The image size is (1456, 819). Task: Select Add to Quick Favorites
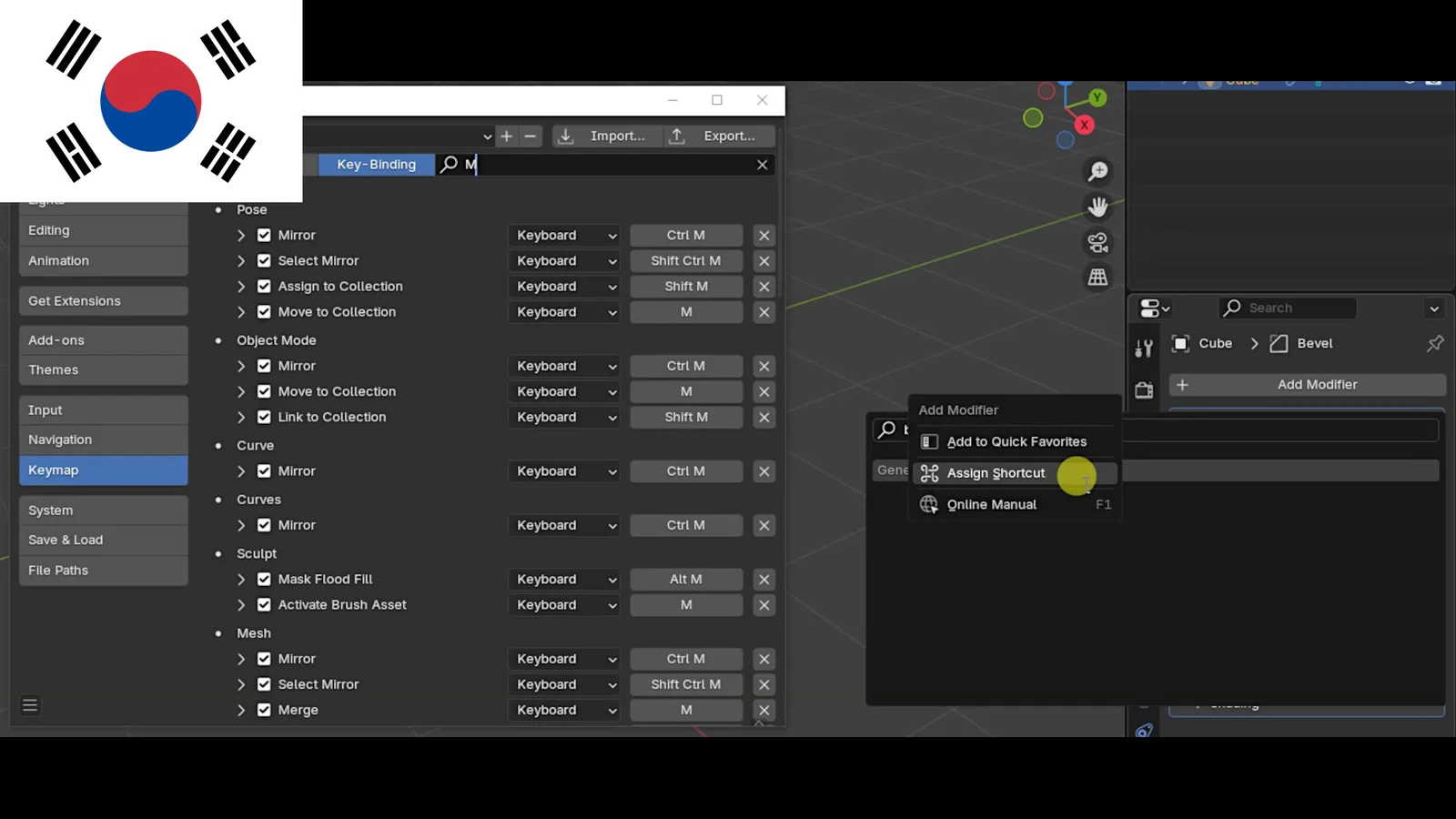(1016, 441)
